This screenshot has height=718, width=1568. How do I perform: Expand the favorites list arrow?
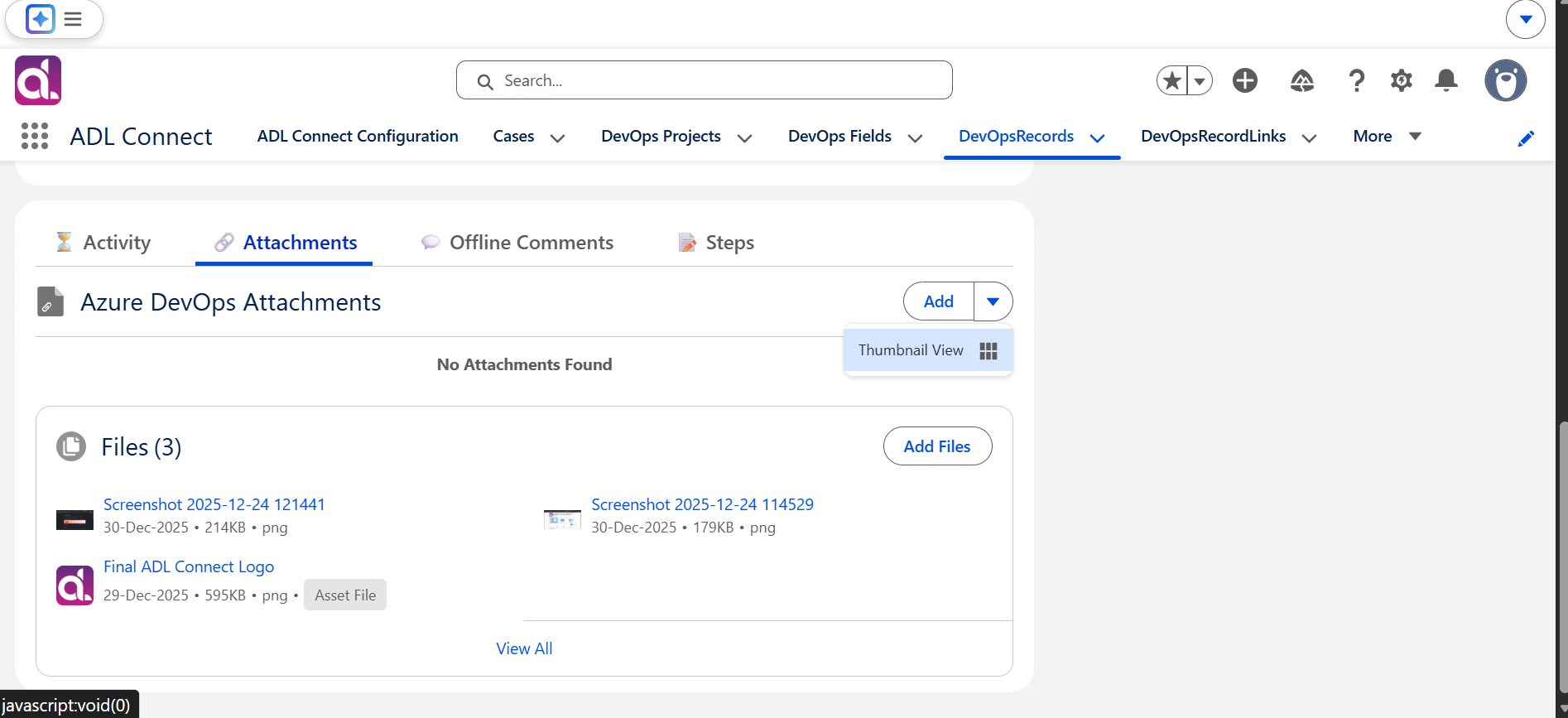point(1200,80)
